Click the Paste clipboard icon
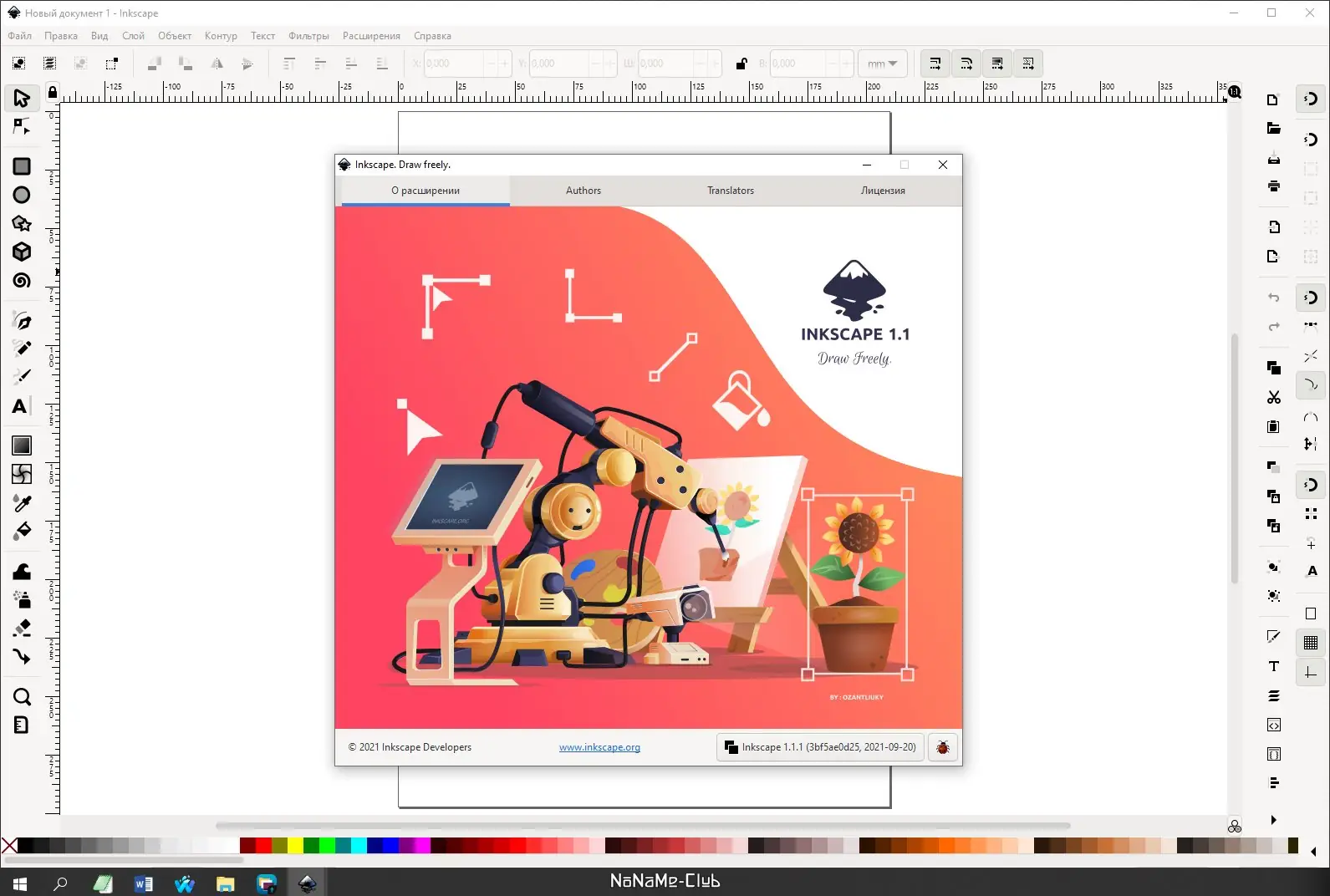This screenshot has height=896, width=1330. [1273, 426]
